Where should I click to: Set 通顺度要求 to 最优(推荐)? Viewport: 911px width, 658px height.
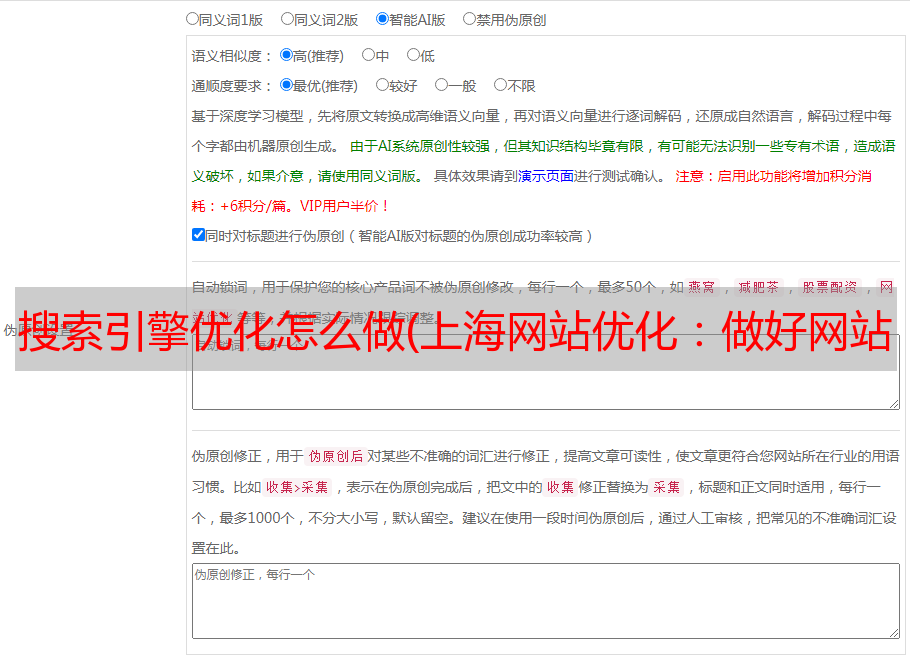click(286, 85)
